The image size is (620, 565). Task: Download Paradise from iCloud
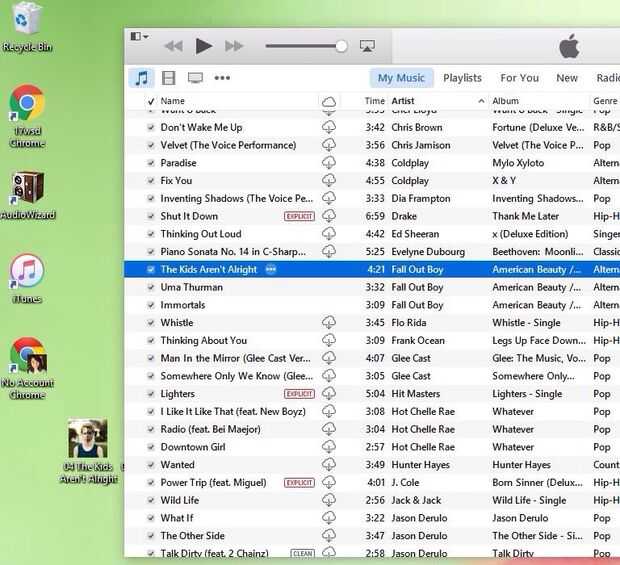click(x=329, y=163)
